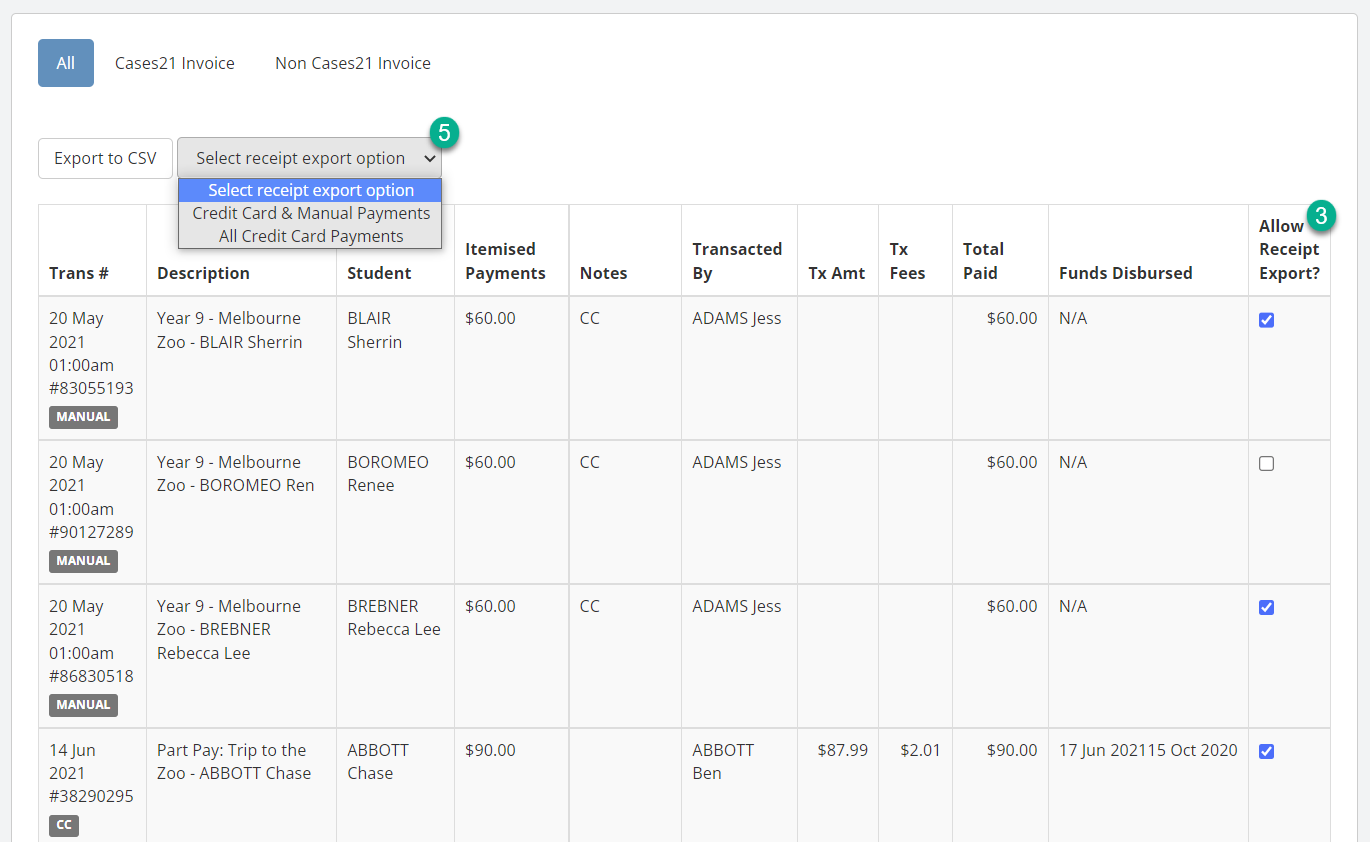
Task: Choose the highlighted "Select receipt export option" entry
Action: click(310, 190)
